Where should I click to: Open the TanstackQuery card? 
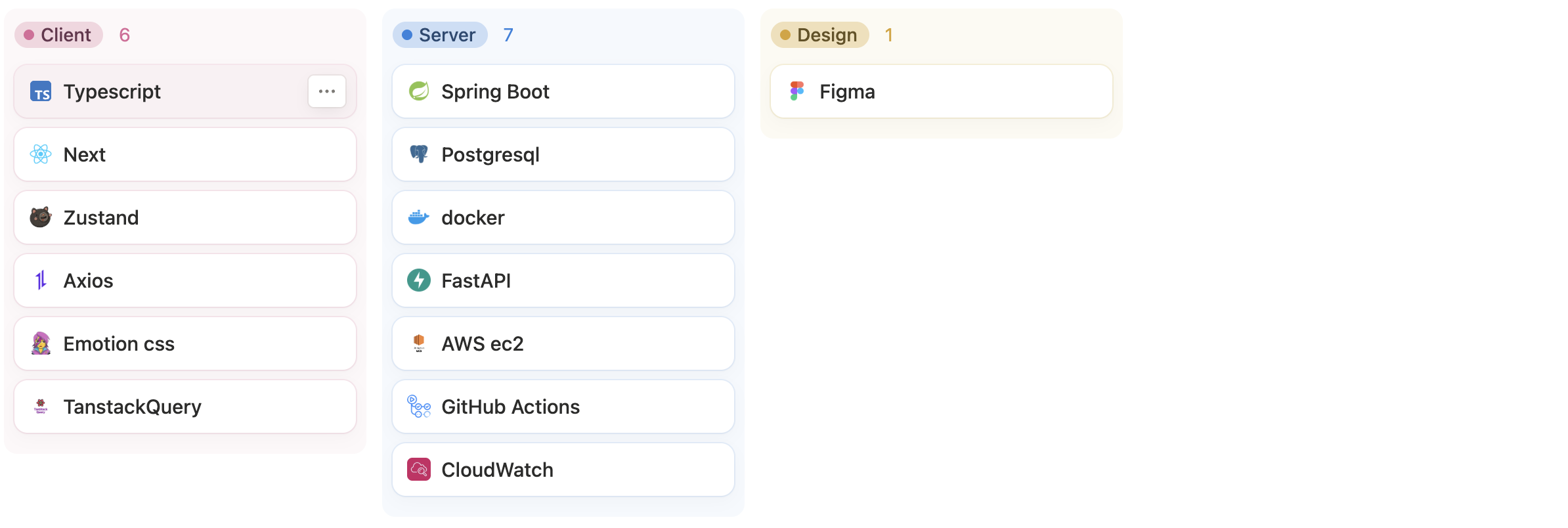point(185,407)
